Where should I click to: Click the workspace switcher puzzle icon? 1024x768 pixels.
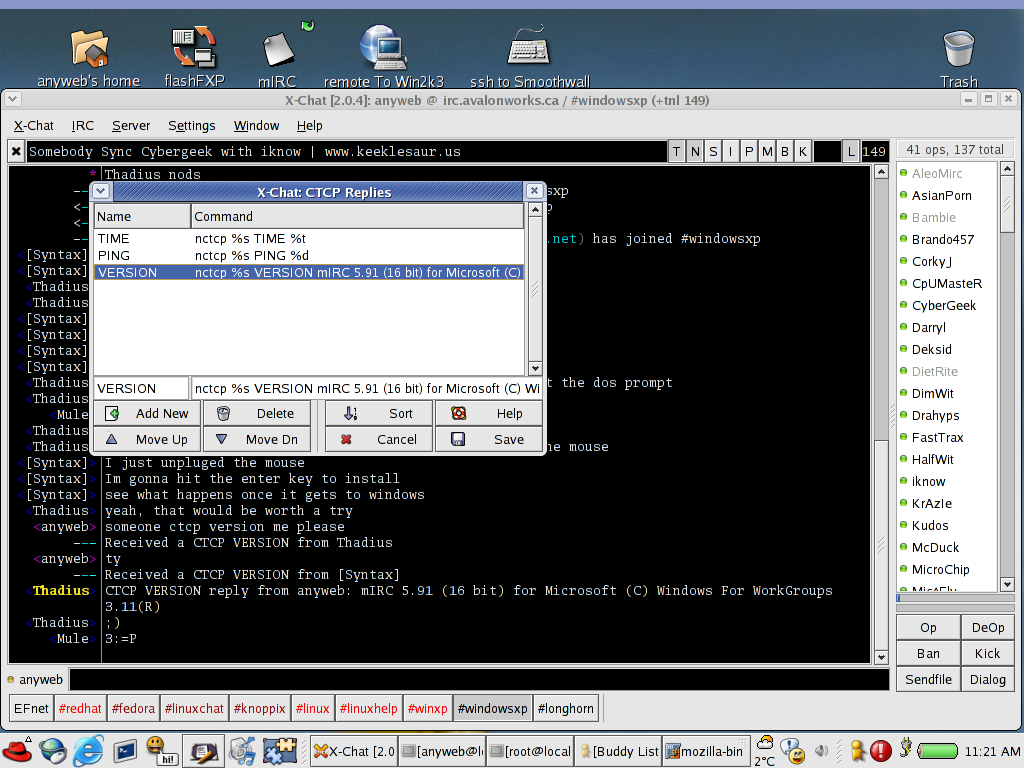coord(280,751)
